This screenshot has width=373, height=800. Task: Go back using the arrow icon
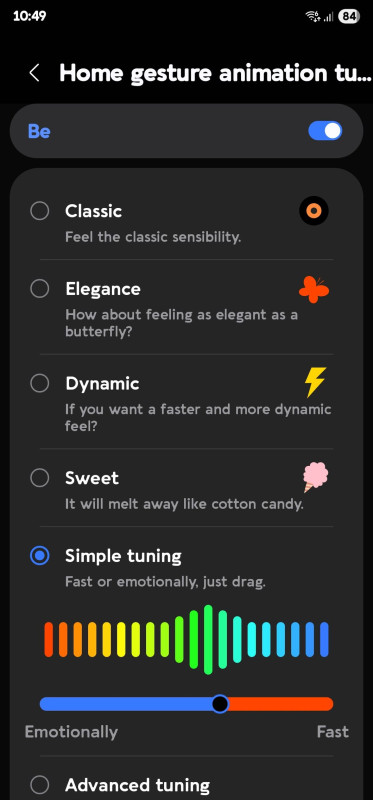34,73
